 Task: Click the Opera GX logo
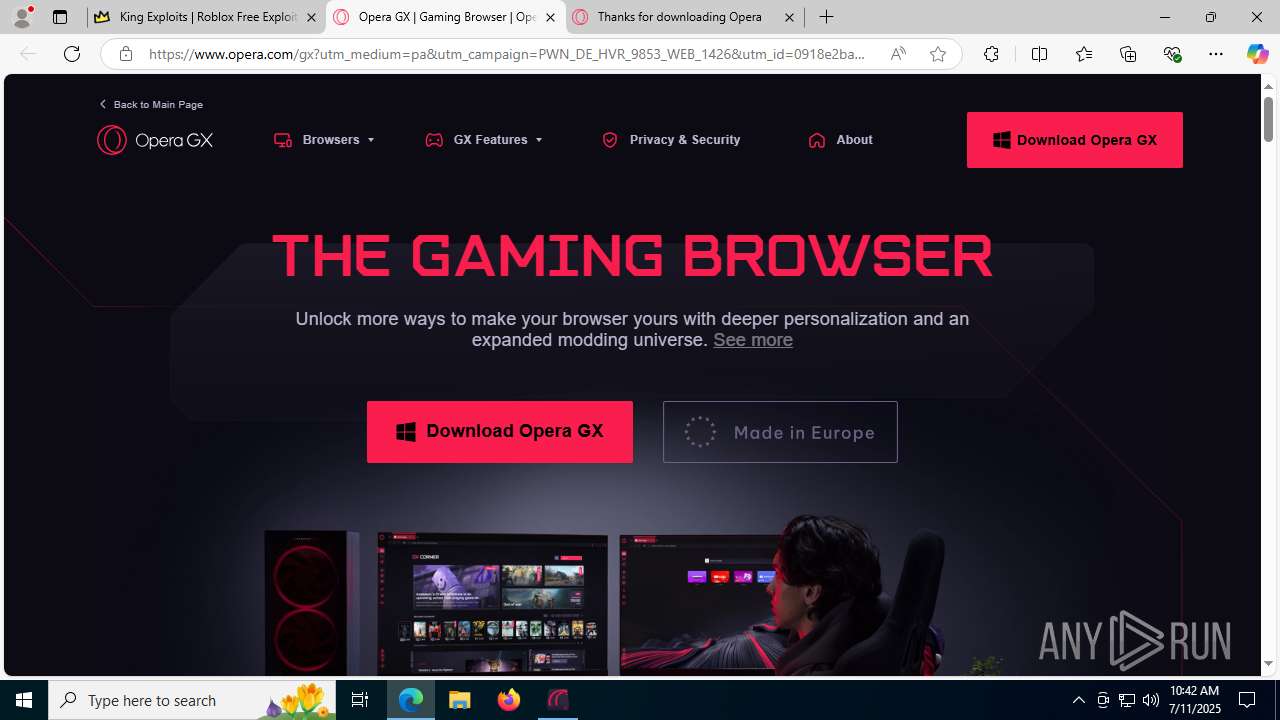(155, 140)
